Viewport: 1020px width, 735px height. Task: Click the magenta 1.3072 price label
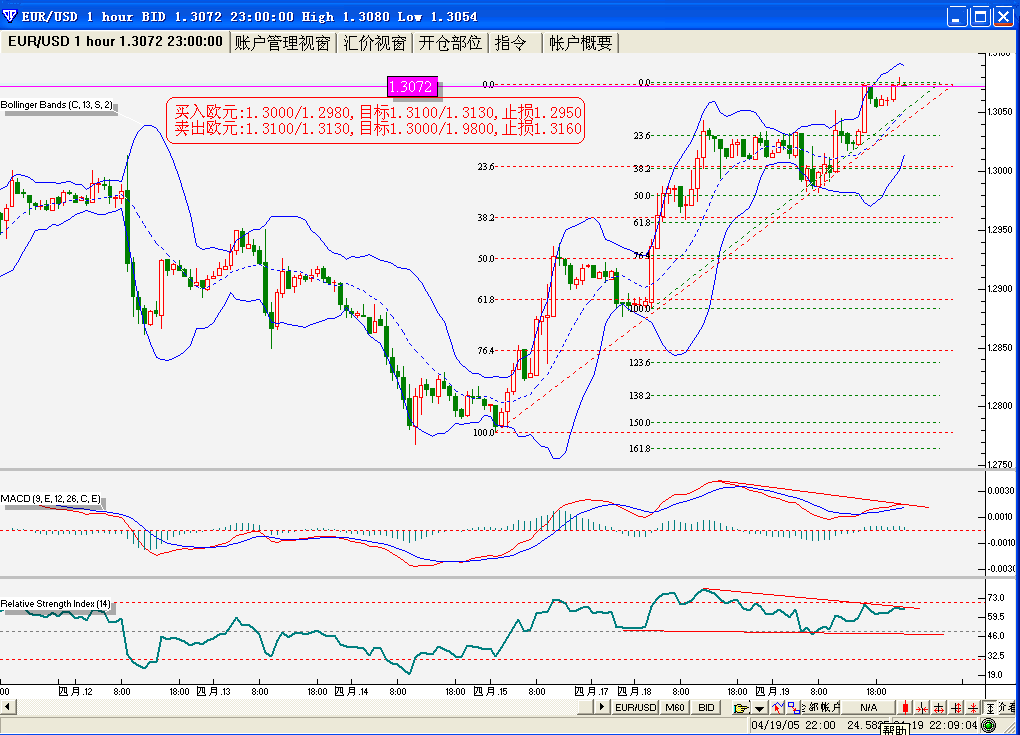(410, 87)
